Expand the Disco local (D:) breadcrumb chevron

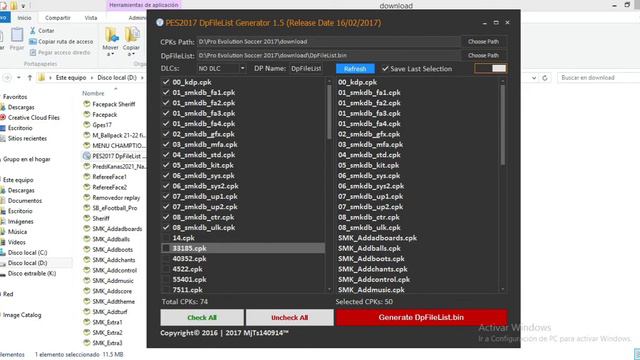[x=142, y=78]
